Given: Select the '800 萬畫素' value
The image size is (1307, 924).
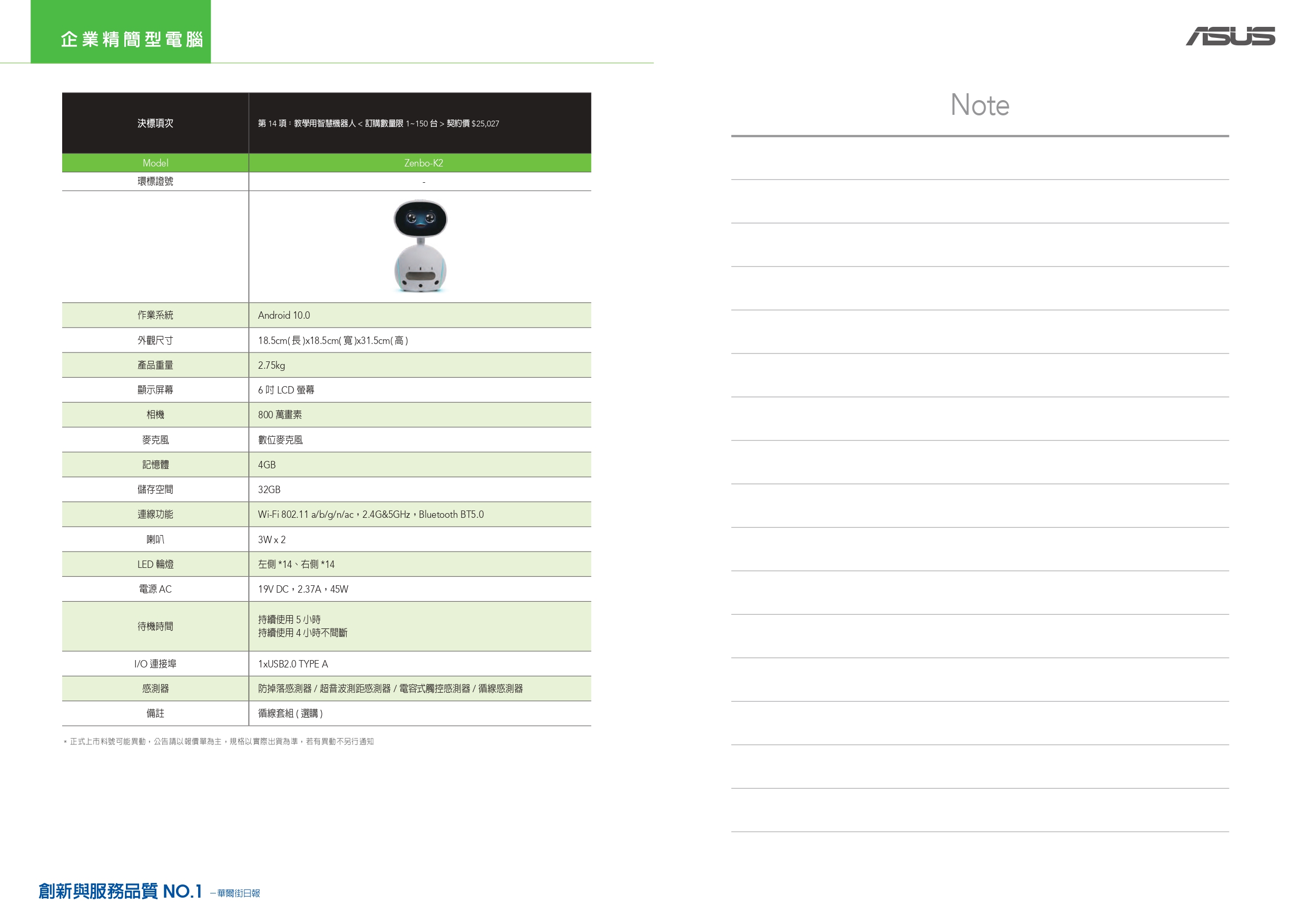Looking at the screenshot, I should coord(280,415).
